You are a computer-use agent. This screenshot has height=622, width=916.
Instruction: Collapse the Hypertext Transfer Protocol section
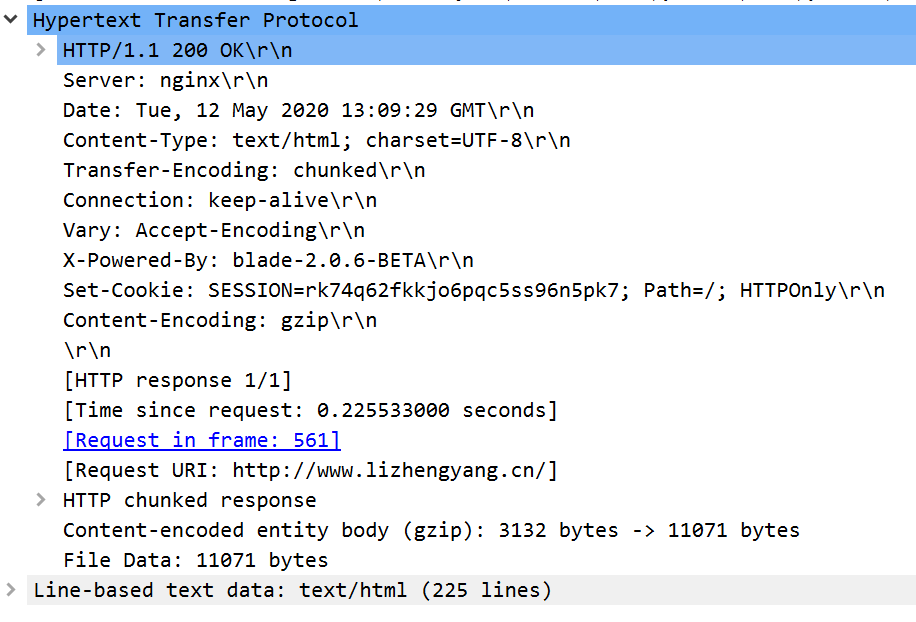click(10, 19)
